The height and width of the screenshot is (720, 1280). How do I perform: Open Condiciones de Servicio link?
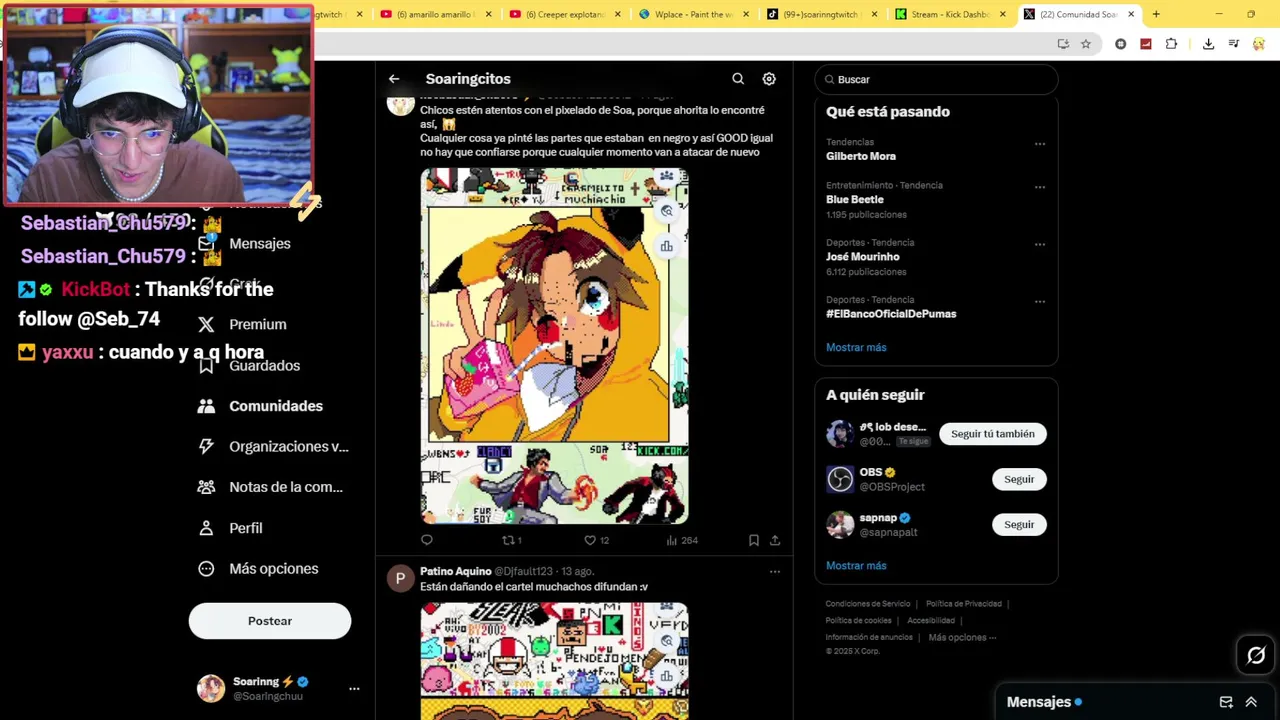[868, 604]
